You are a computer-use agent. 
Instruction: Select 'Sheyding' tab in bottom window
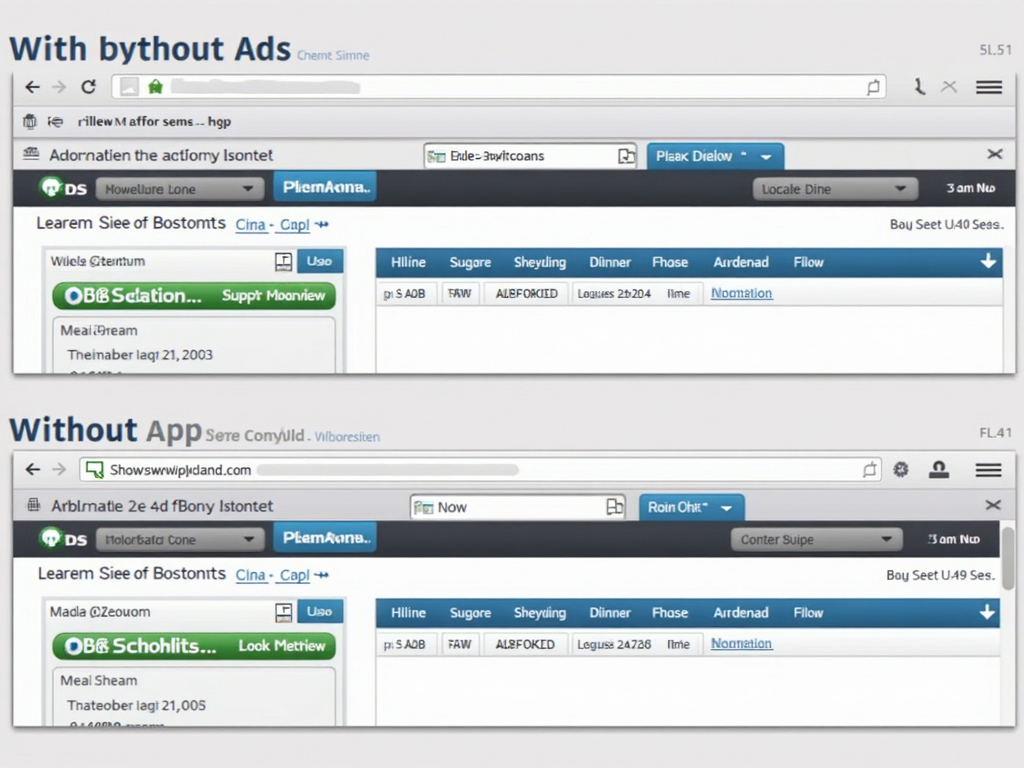pos(539,613)
